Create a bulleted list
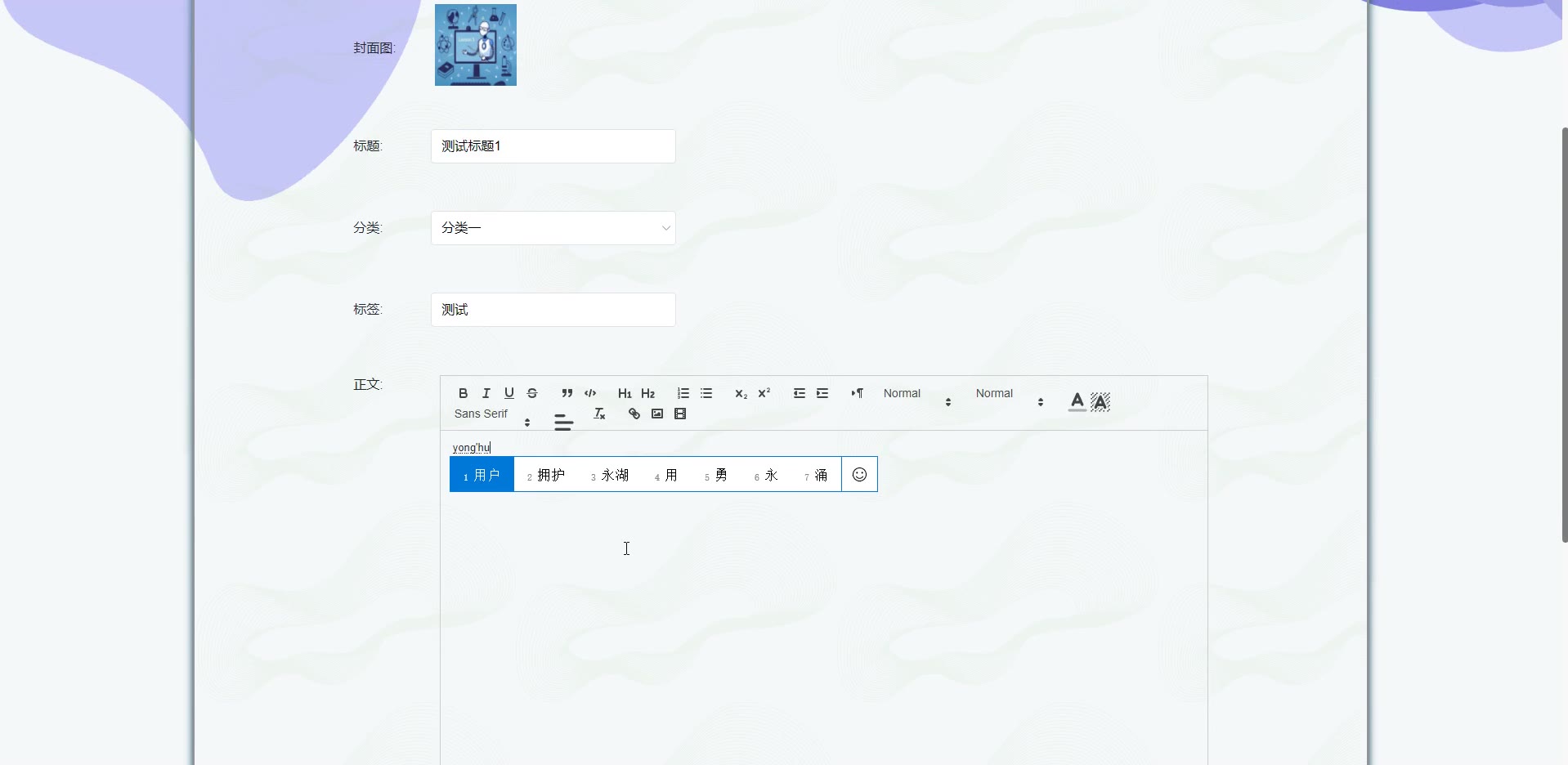Screen dimensions: 1568x765 pyautogui.click(x=706, y=393)
